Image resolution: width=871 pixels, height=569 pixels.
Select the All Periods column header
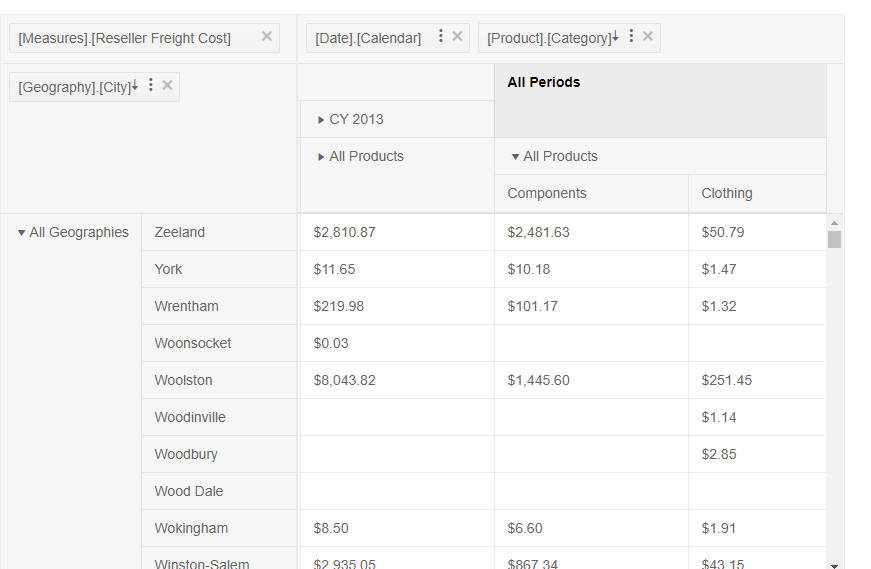544,83
